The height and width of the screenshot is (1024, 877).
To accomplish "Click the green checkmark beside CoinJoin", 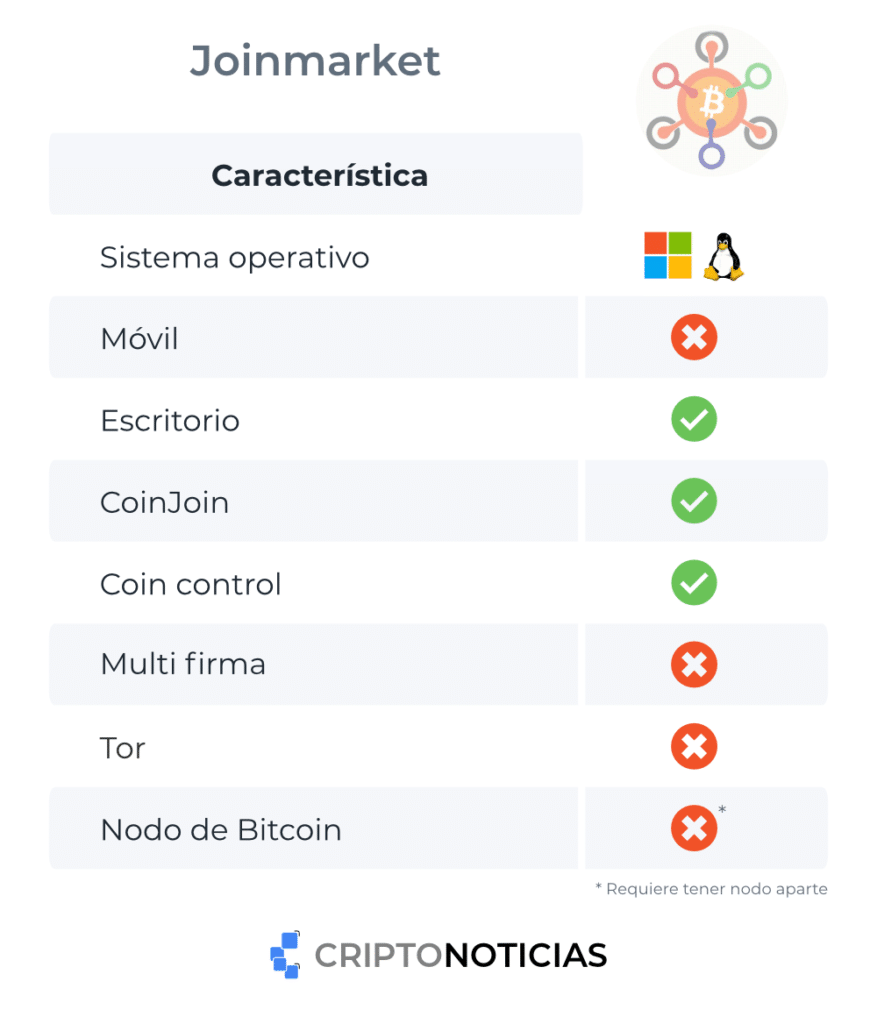I will tap(694, 501).
